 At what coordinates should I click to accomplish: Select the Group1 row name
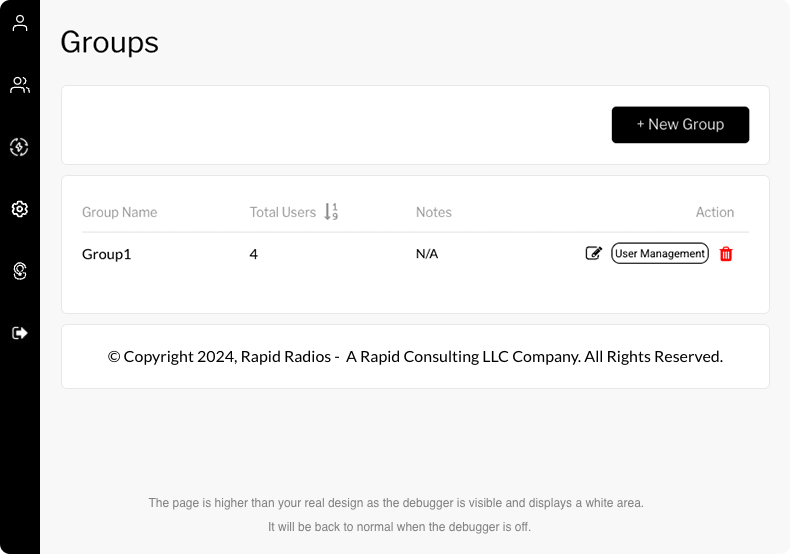(x=107, y=254)
